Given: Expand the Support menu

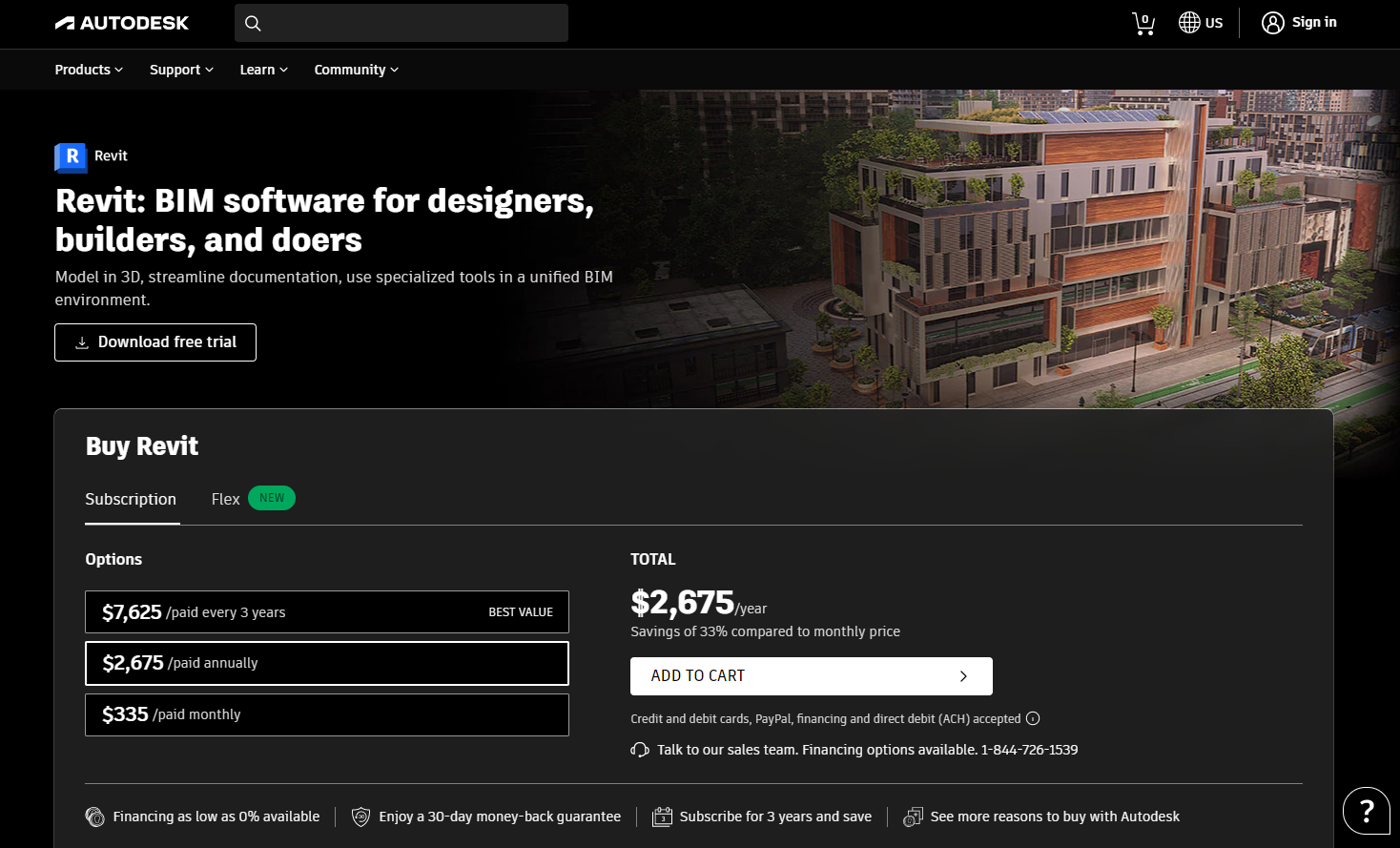Looking at the screenshot, I should click(x=181, y=70).
